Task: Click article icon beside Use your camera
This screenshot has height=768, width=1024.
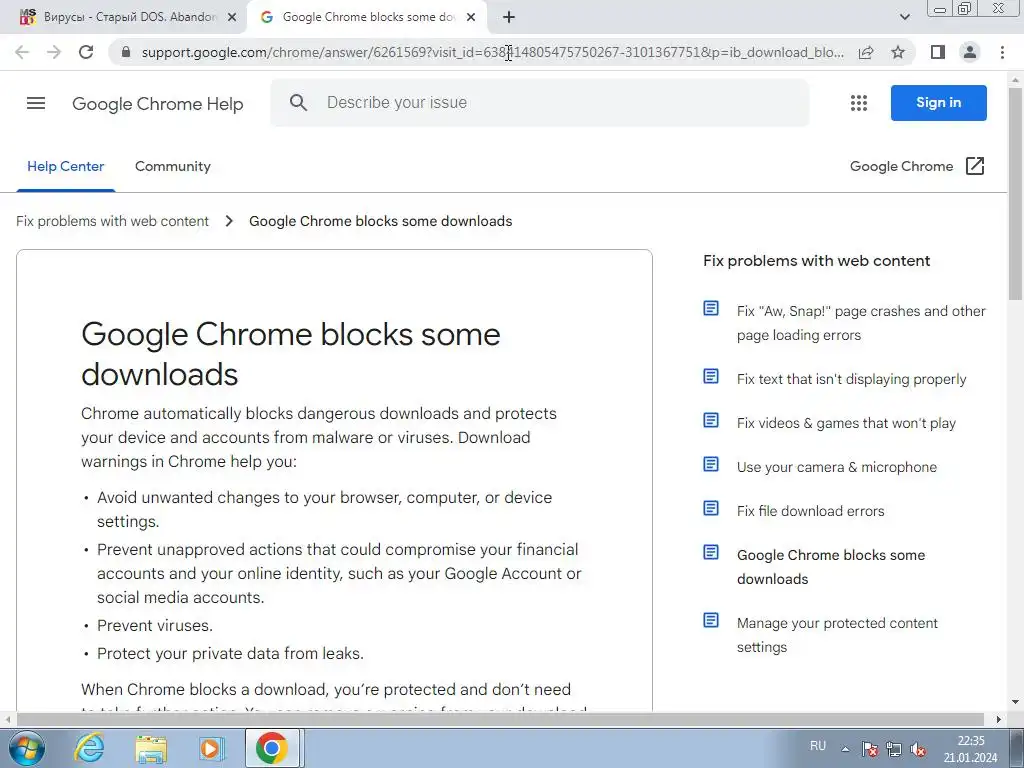Action: 711,464
